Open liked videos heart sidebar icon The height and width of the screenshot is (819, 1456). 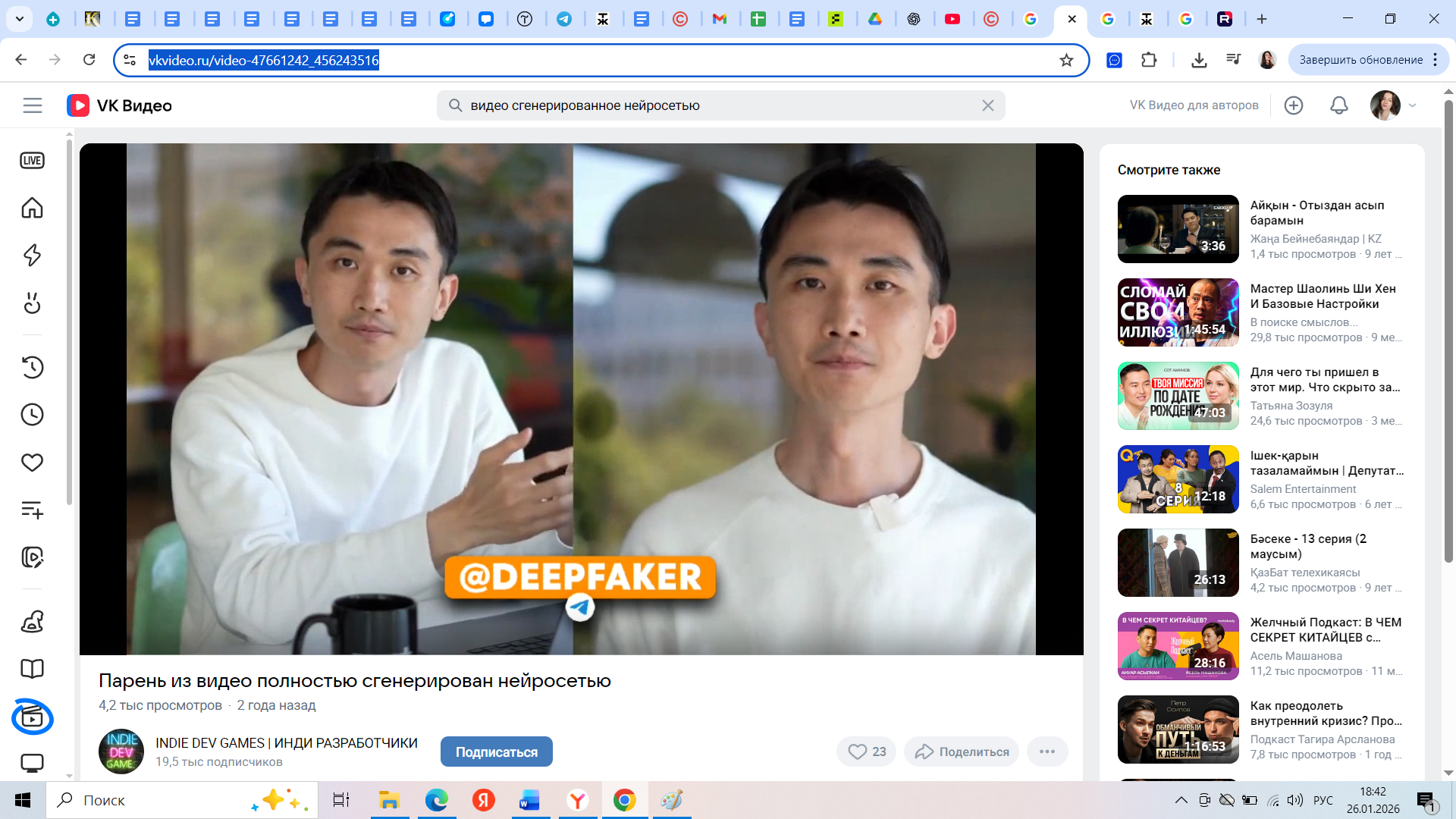32,462
